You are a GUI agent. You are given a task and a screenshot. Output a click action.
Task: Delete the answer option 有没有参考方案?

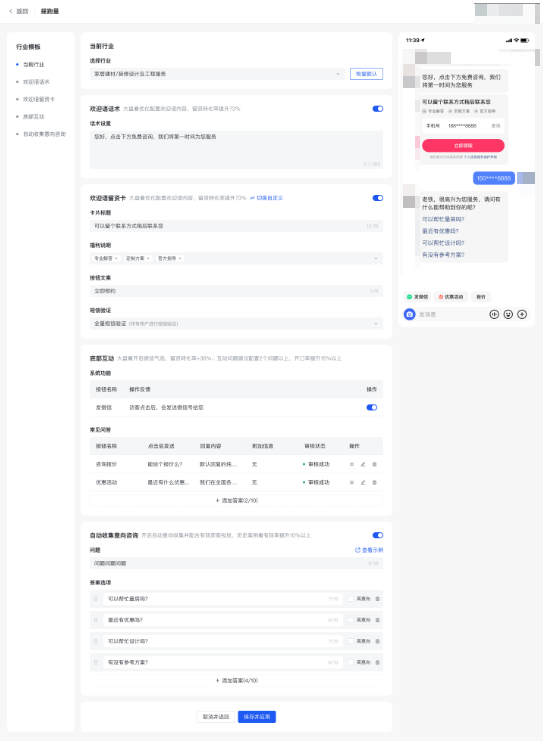pyautogui.click(x=377, y=663)
